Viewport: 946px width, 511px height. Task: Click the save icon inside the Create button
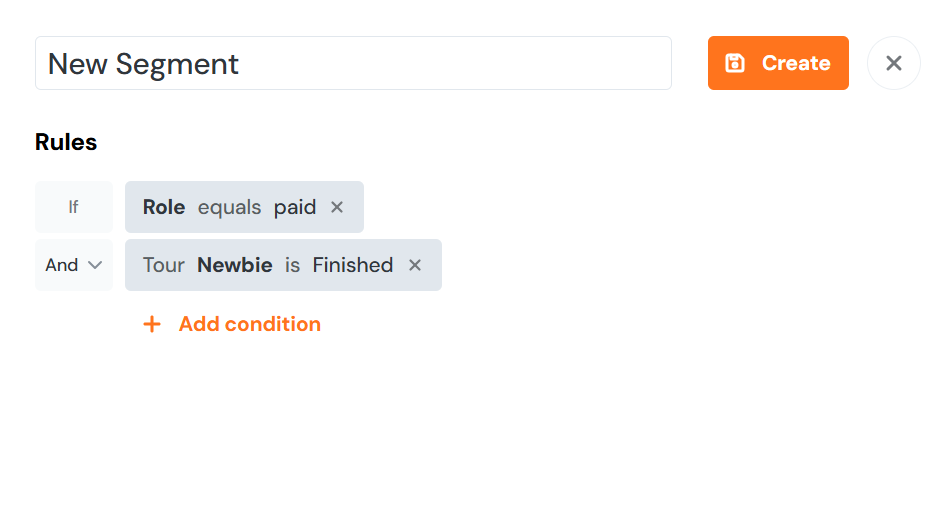735,63
